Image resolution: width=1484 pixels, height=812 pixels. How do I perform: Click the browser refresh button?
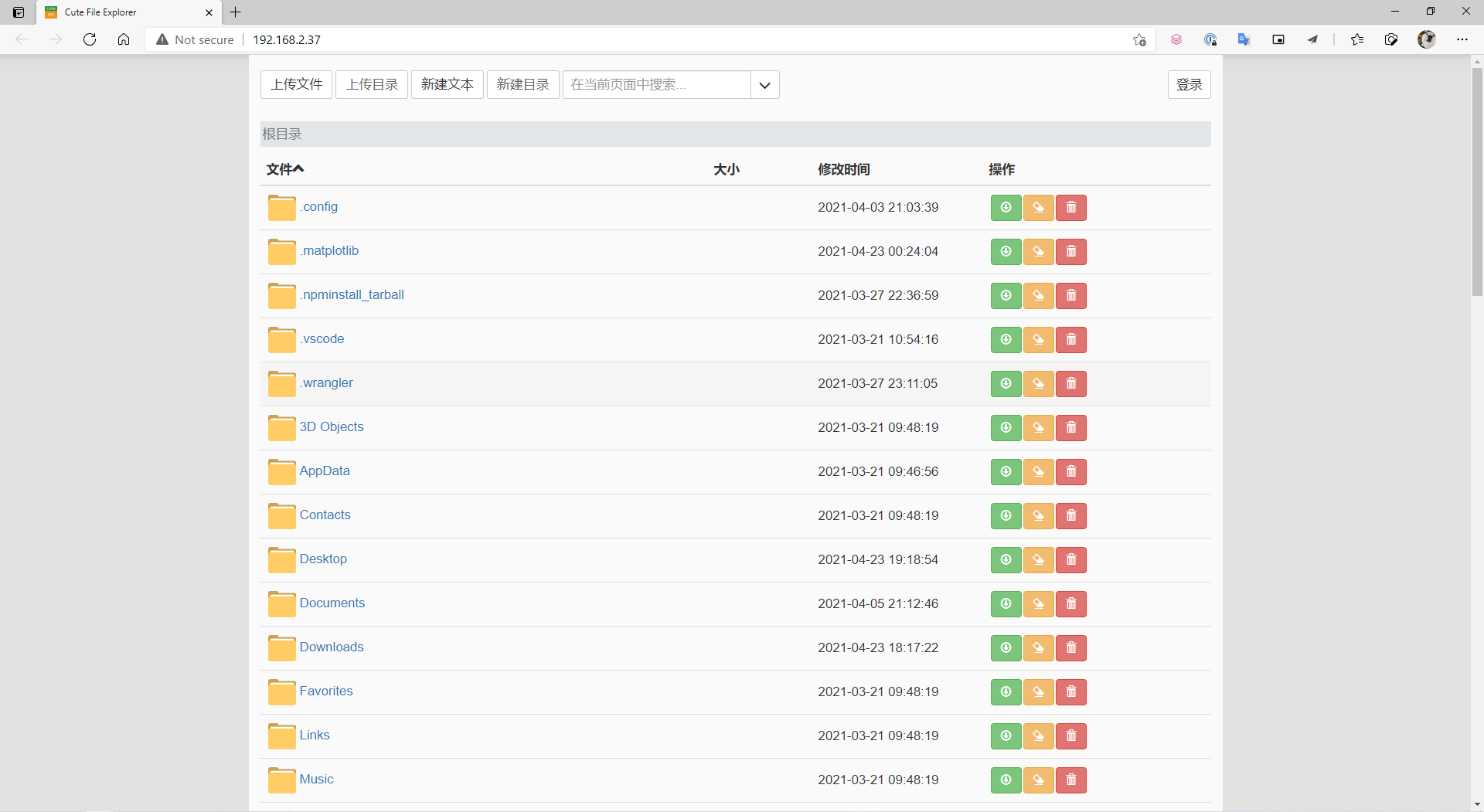pyautogui.click(x=90, y=39)
